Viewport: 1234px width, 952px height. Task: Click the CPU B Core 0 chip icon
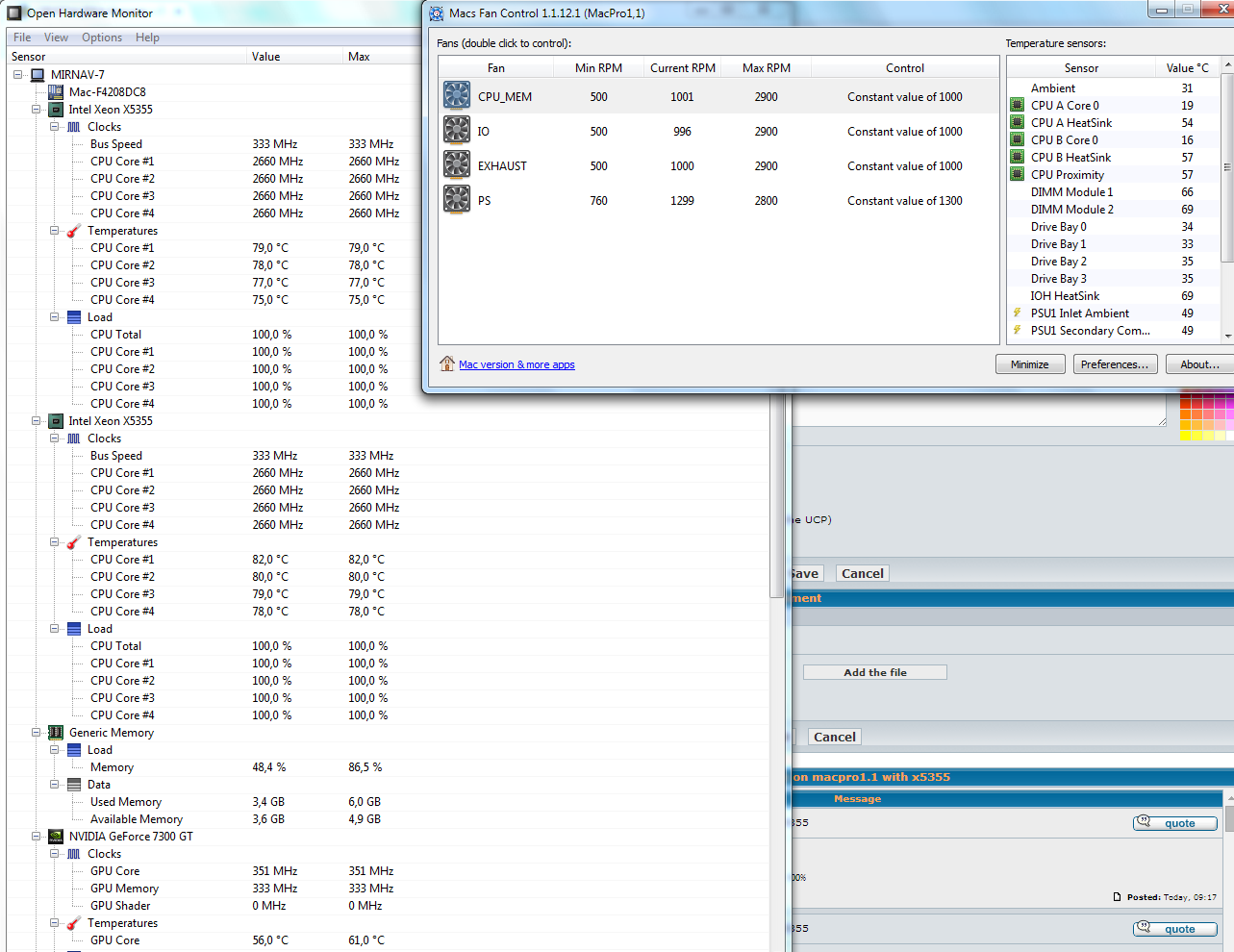(x=1018, y=140)
